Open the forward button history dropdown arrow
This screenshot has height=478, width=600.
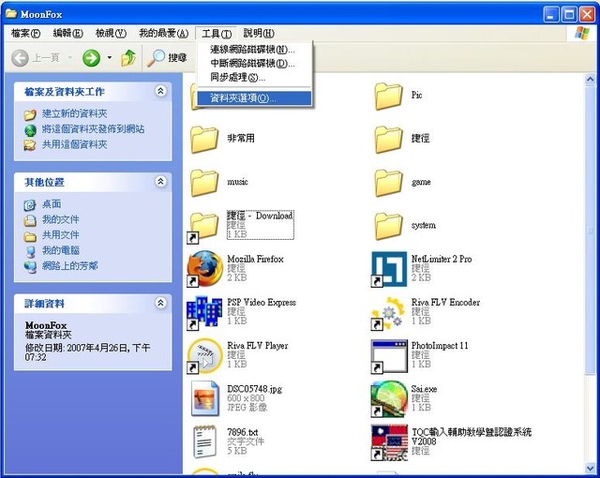tap(109, 58)
